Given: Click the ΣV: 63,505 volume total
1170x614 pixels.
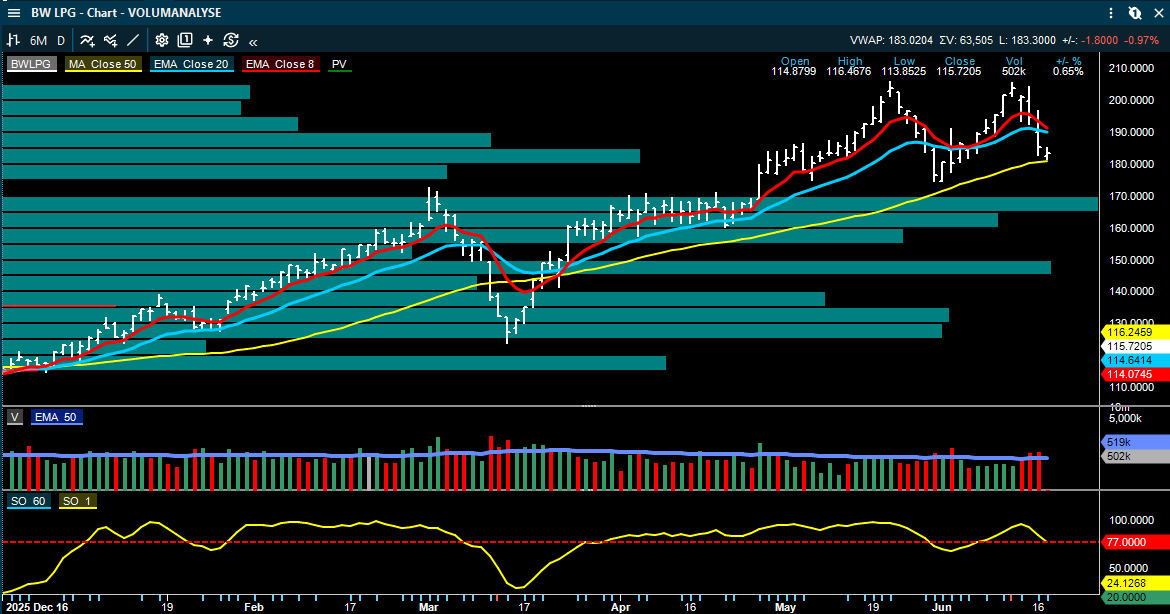Looking at the screenshot, I should click(x=966, y=40).
